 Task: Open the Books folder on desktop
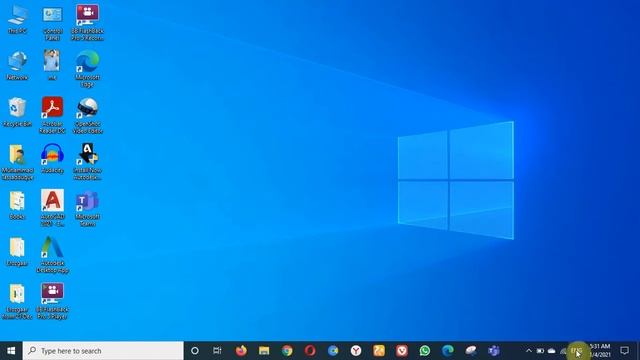(17, 205)
